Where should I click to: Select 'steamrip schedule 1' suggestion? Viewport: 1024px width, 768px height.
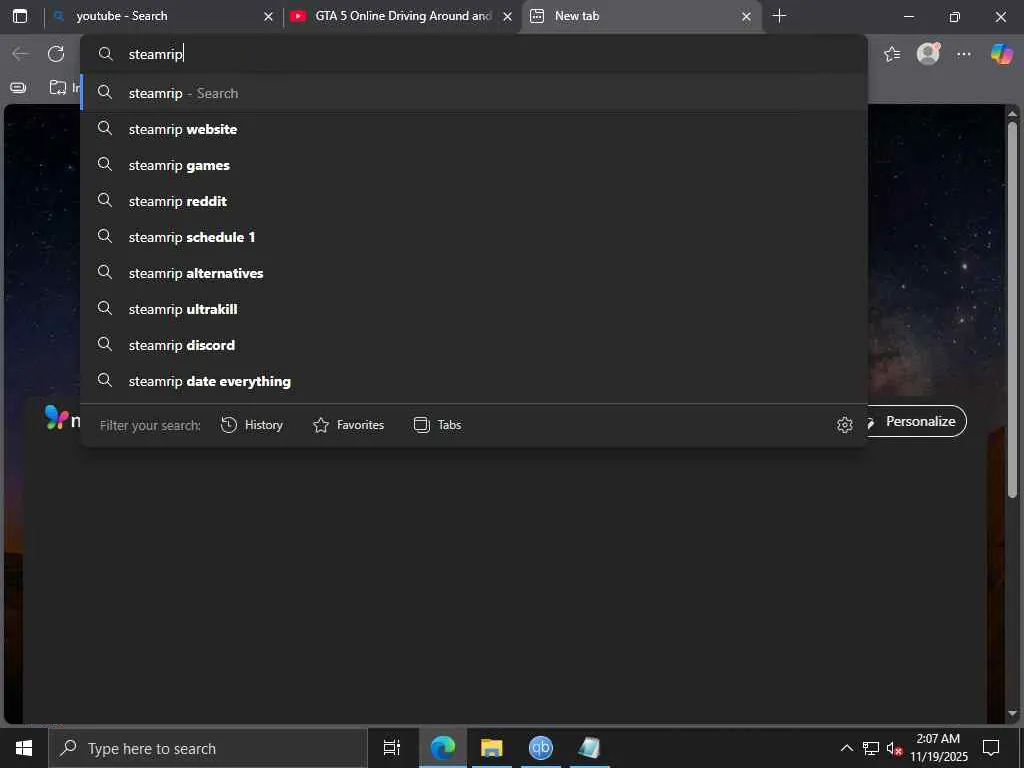coord(473,236)
